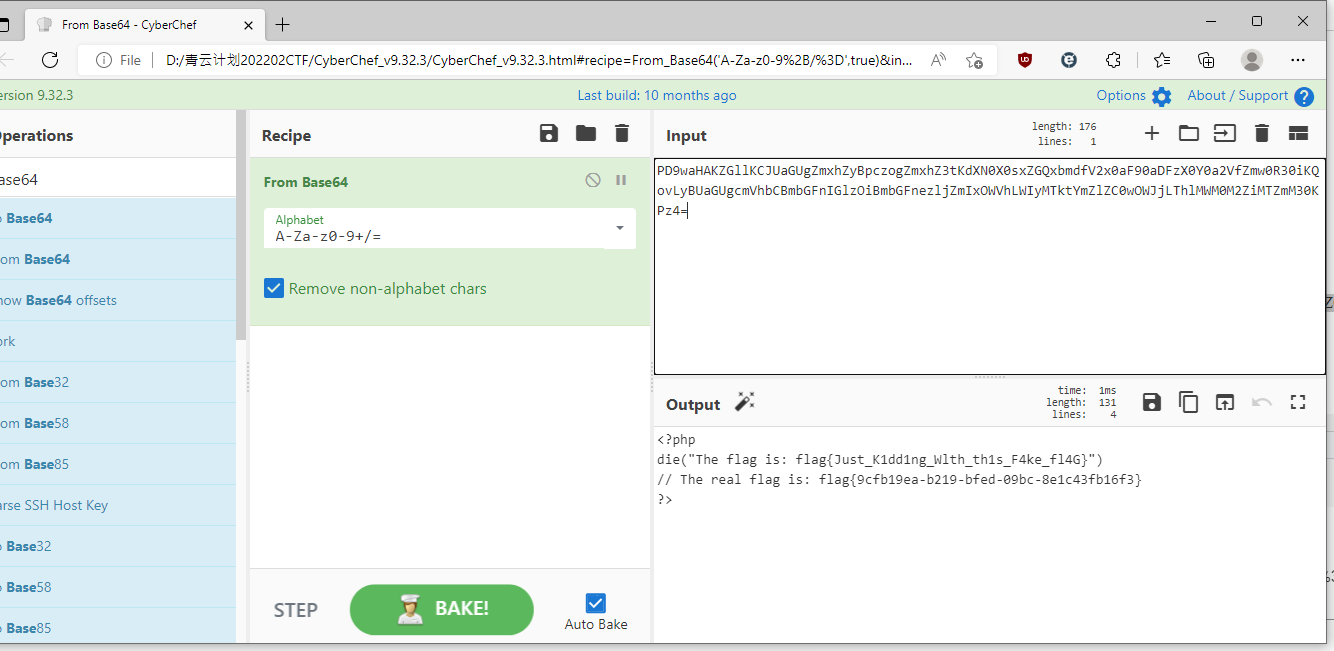This screenshot has height=651, width=1334.
Task: Toggle Remove non-alphabet chars checkbox
Action: click(x=274, y=288)
